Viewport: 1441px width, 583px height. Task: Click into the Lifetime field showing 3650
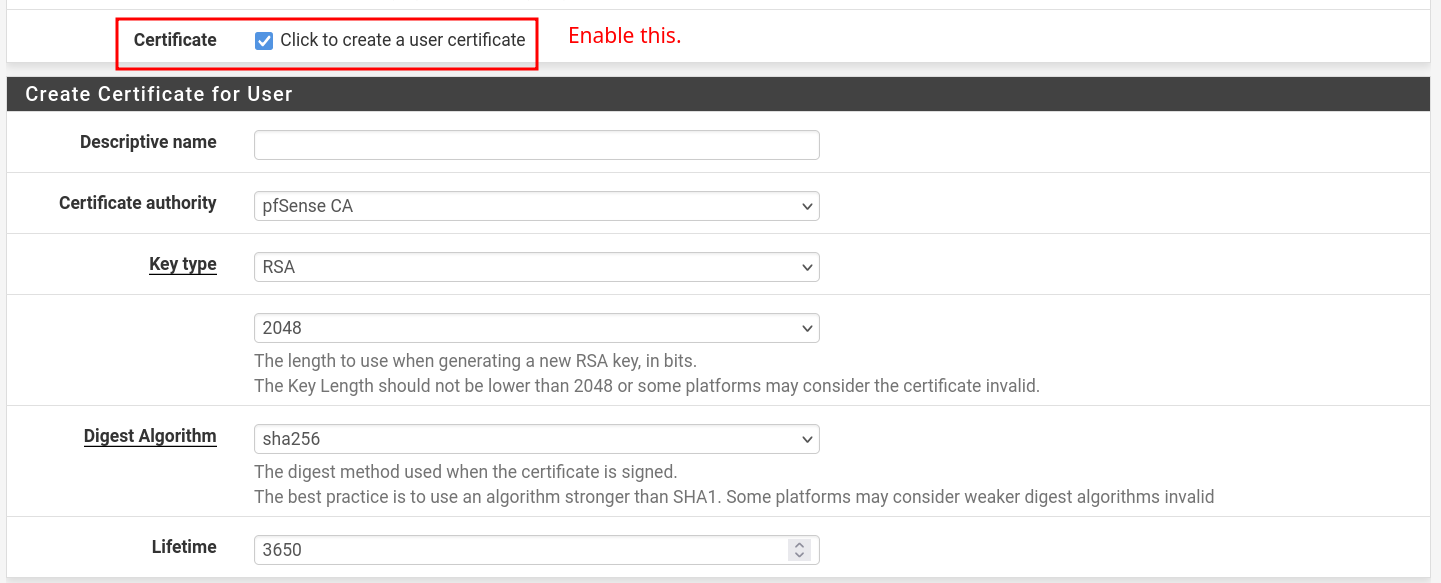[520, 550]
